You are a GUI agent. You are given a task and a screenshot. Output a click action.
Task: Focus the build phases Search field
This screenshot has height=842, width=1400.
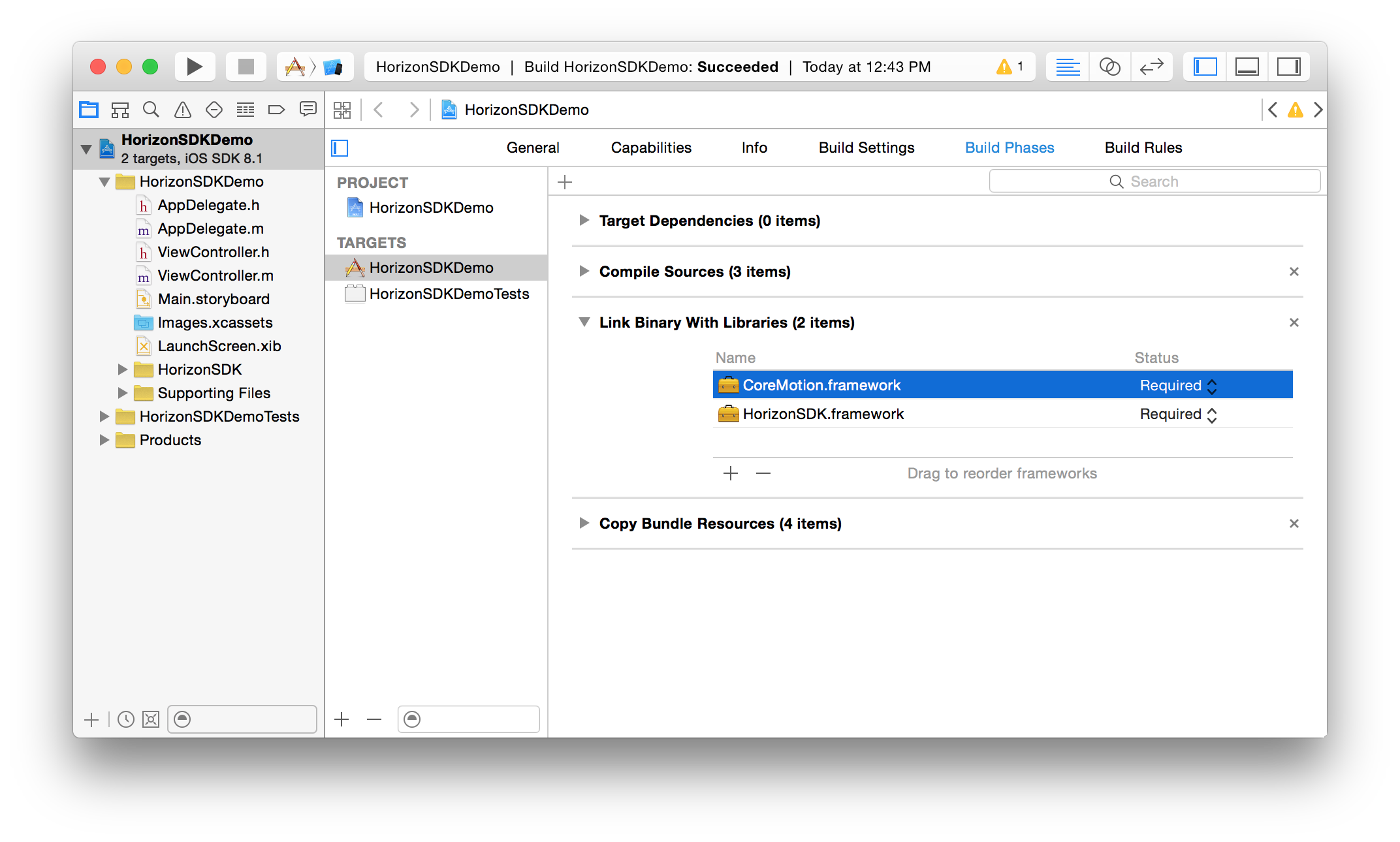pyautogui.click(x=1154, y=181)
